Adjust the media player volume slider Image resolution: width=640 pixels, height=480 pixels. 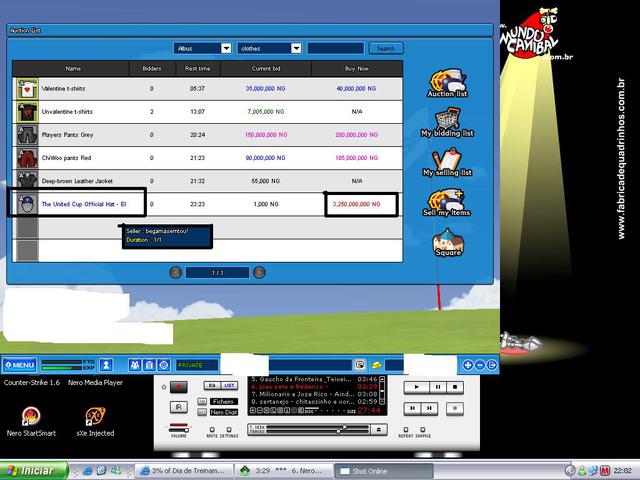tap(179, 428)
